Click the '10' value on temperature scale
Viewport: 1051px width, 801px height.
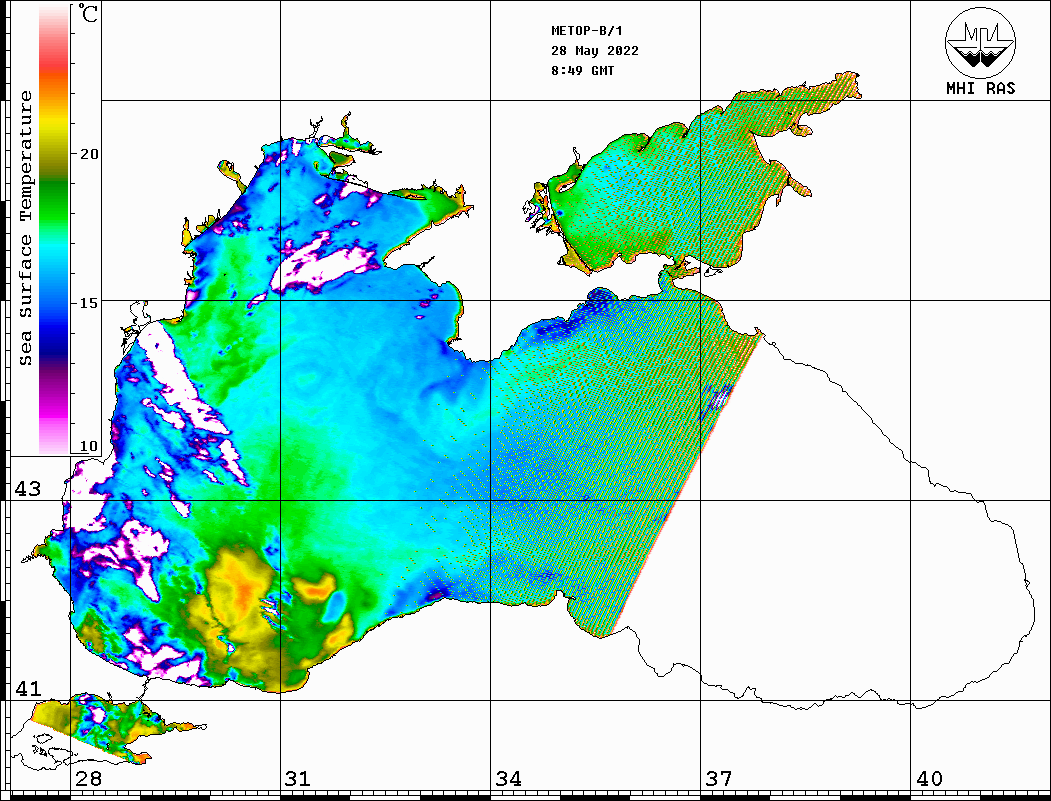click(x=89, y=446)
